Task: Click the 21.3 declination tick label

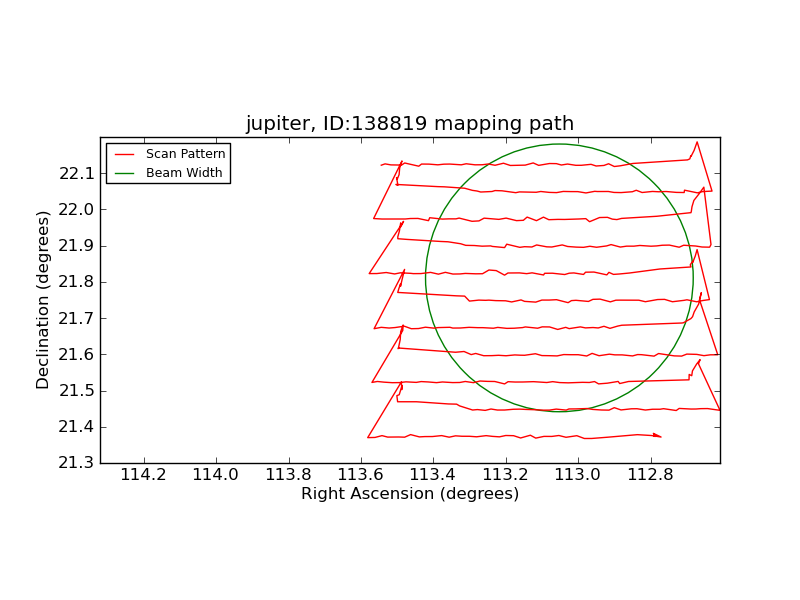Action: click(77, 463)
